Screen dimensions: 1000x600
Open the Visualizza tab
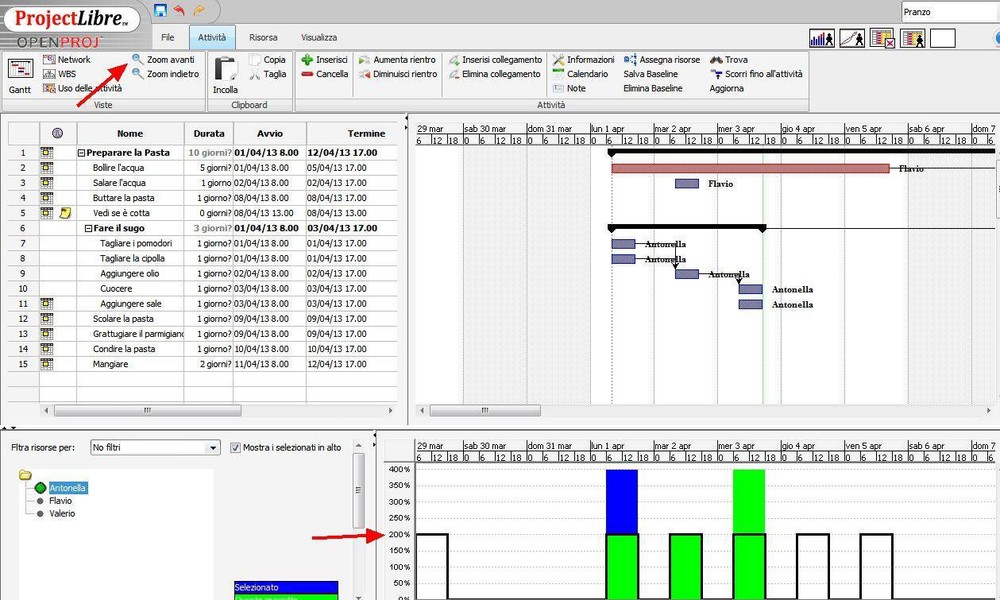coord(318,36)
